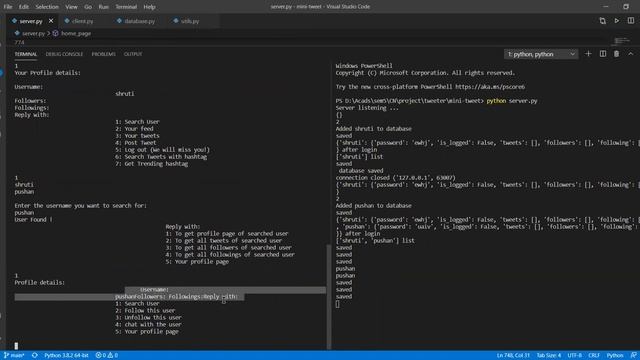Click the 'connection closed' output line

click(x=396, y=178)
